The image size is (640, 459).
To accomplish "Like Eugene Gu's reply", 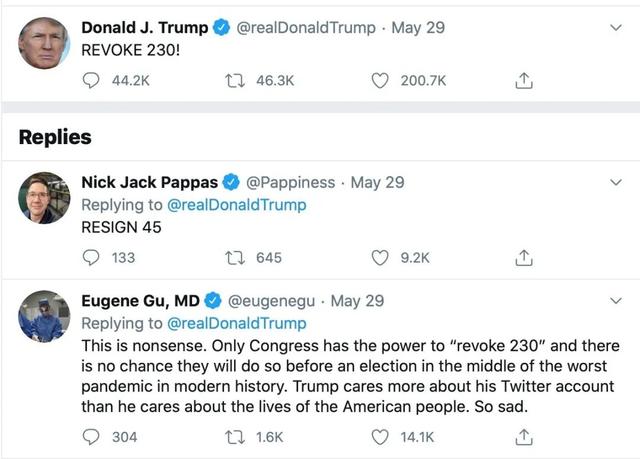I will [380, 436].
